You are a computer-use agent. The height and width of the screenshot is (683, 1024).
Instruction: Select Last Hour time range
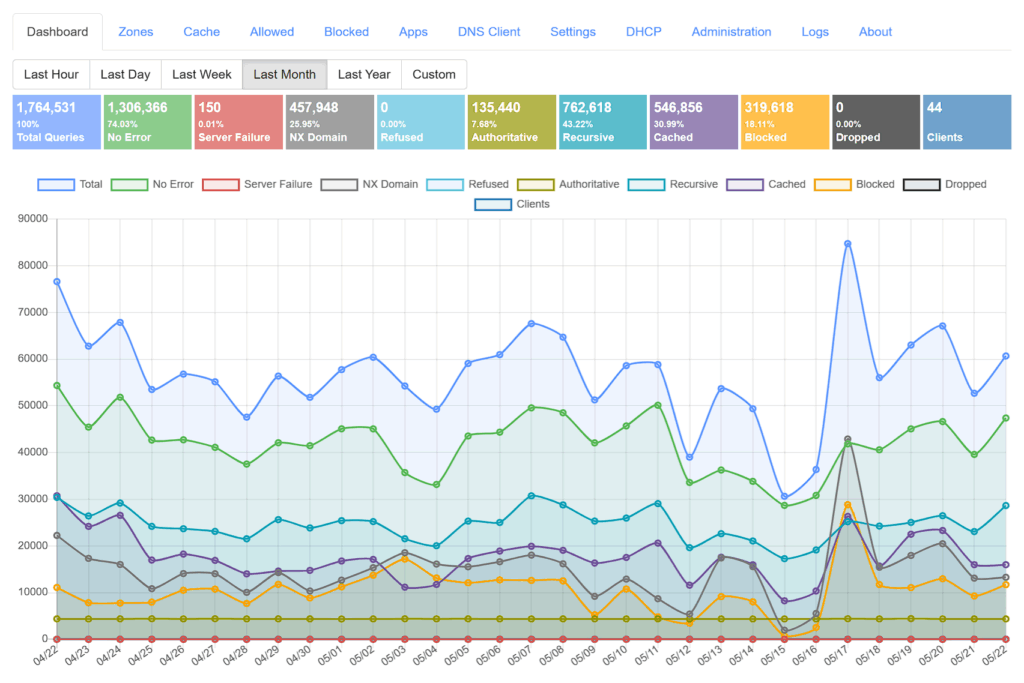coord(51,74)
